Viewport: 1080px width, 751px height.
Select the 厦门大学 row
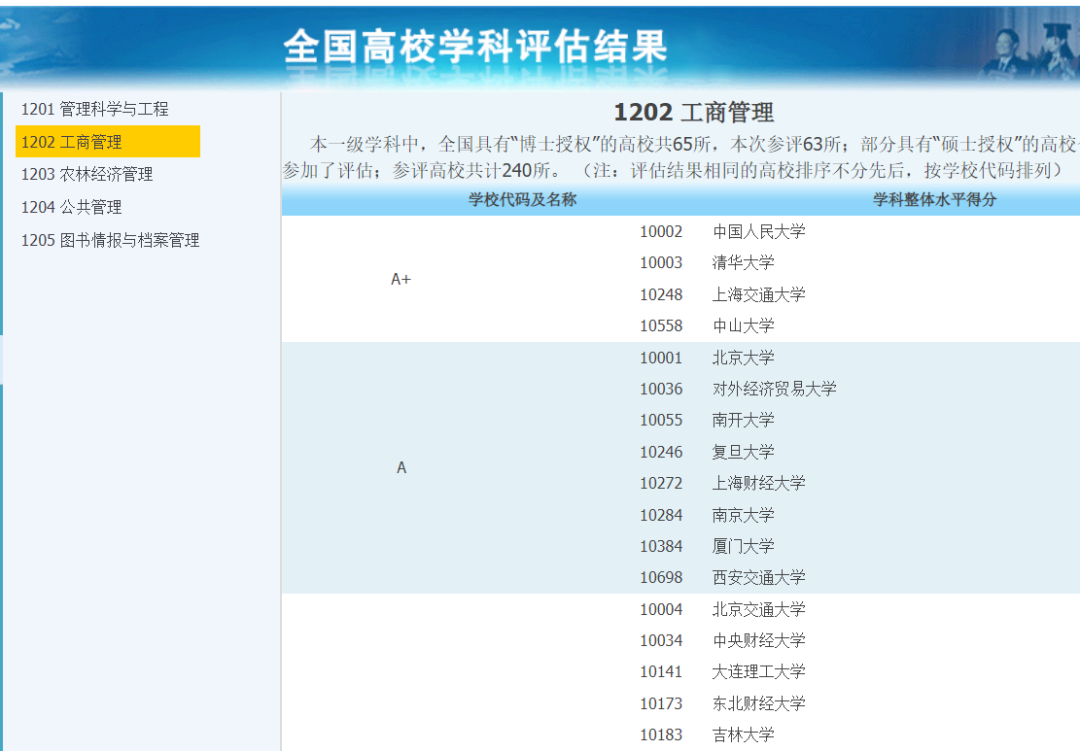743,546
